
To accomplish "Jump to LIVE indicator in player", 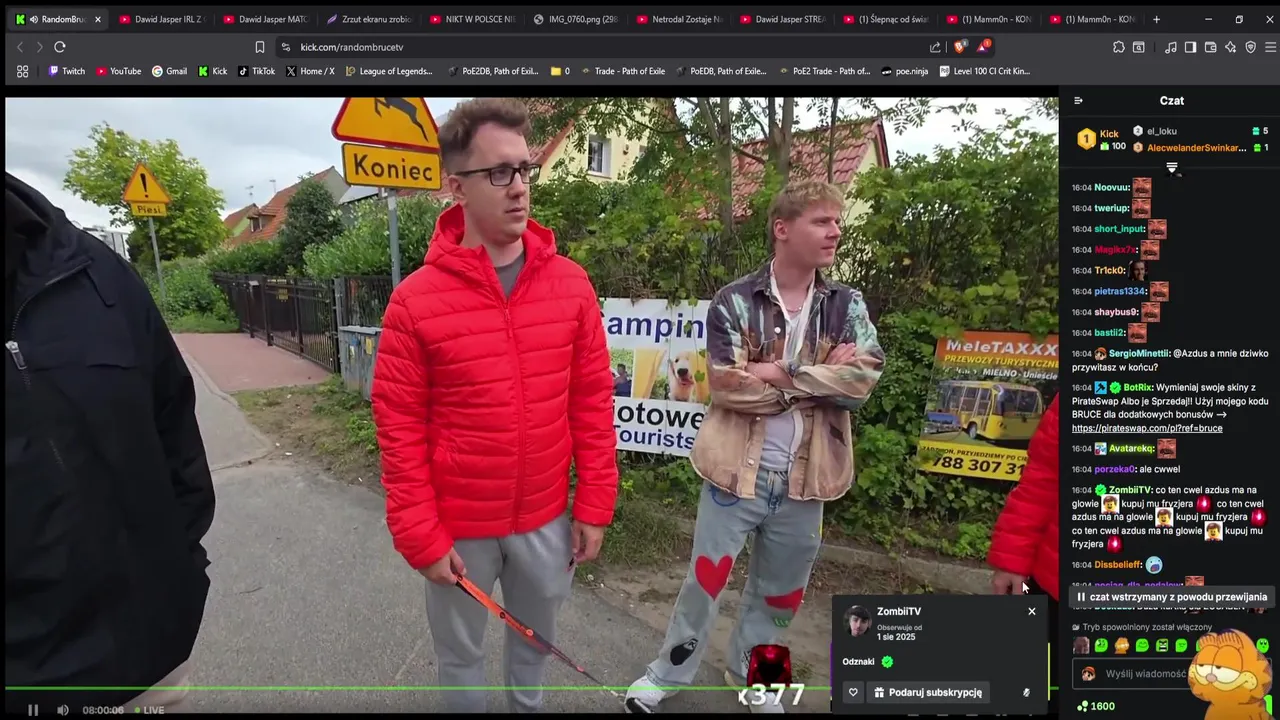I will (x=149, y=710).
